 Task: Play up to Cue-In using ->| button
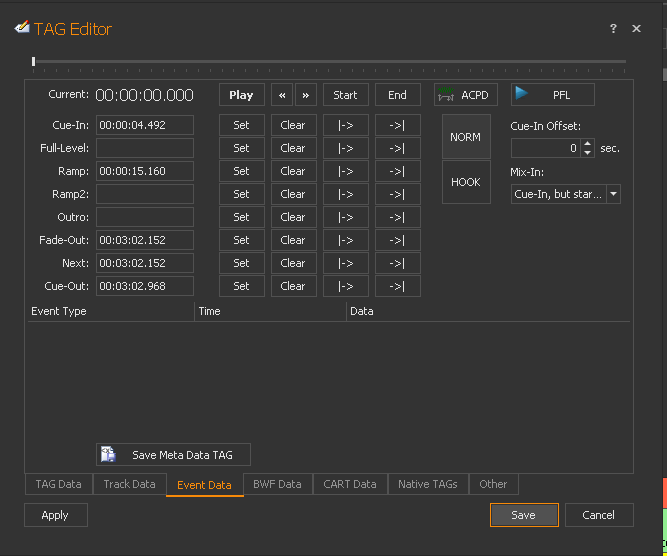click(x=398, y=125)
